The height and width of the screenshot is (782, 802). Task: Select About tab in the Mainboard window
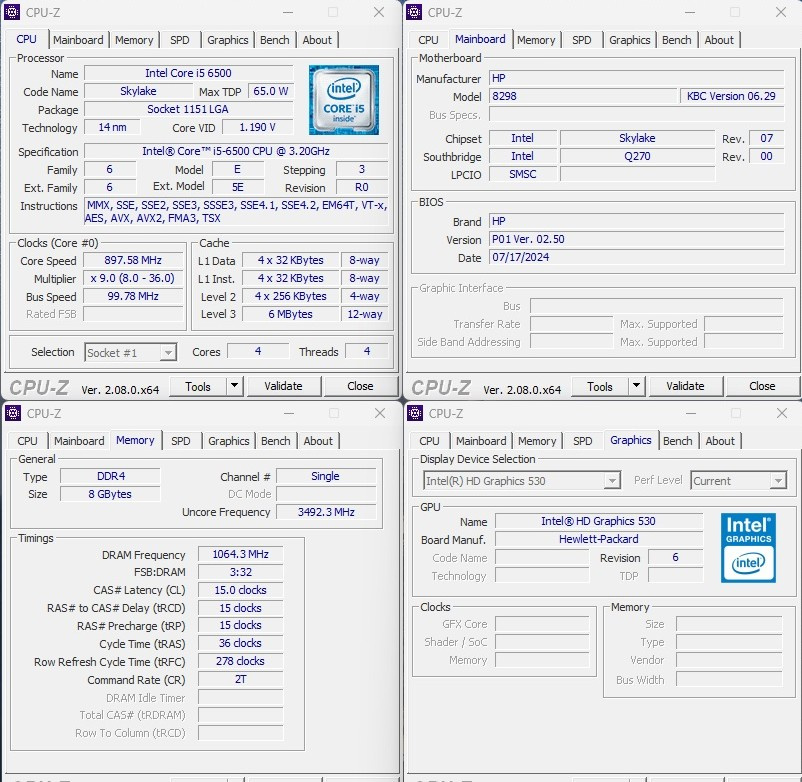click(719, 40)
